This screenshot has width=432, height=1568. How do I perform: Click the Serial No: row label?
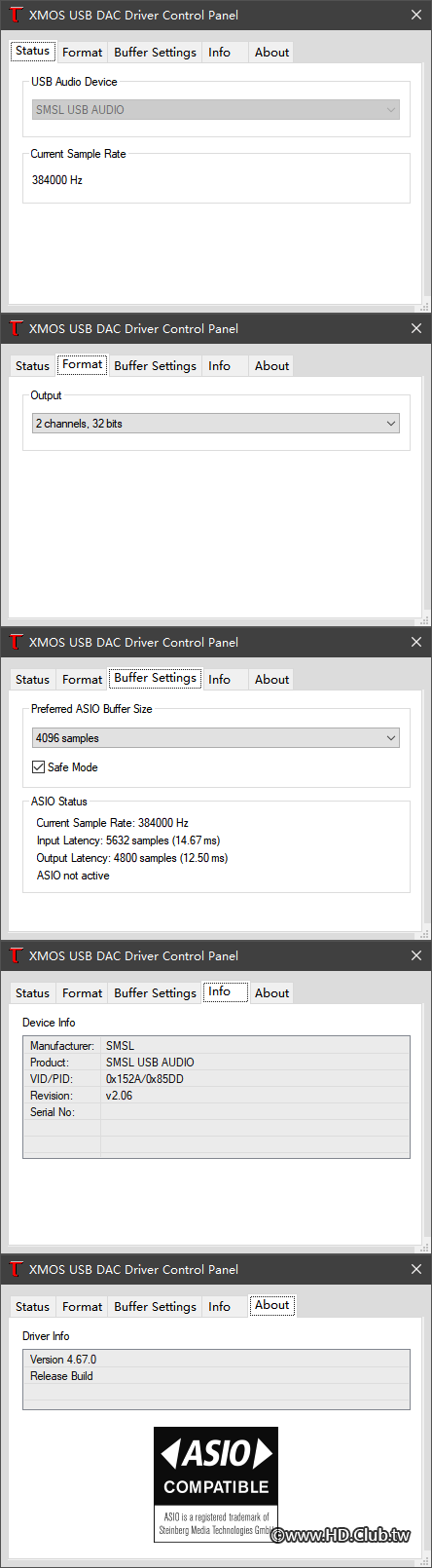point(52,1112)
